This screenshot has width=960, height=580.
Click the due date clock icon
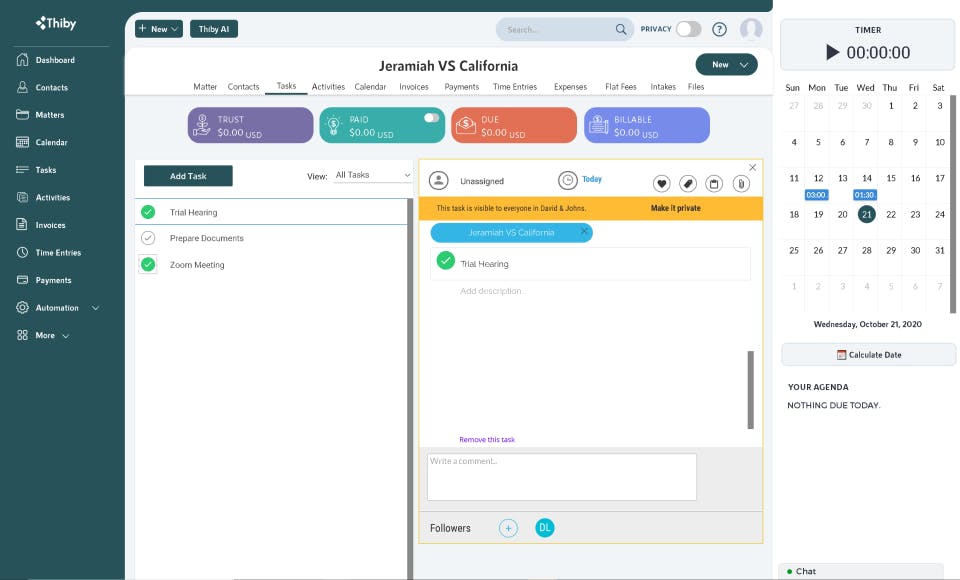pyautogui.click(x=568, y=180)
